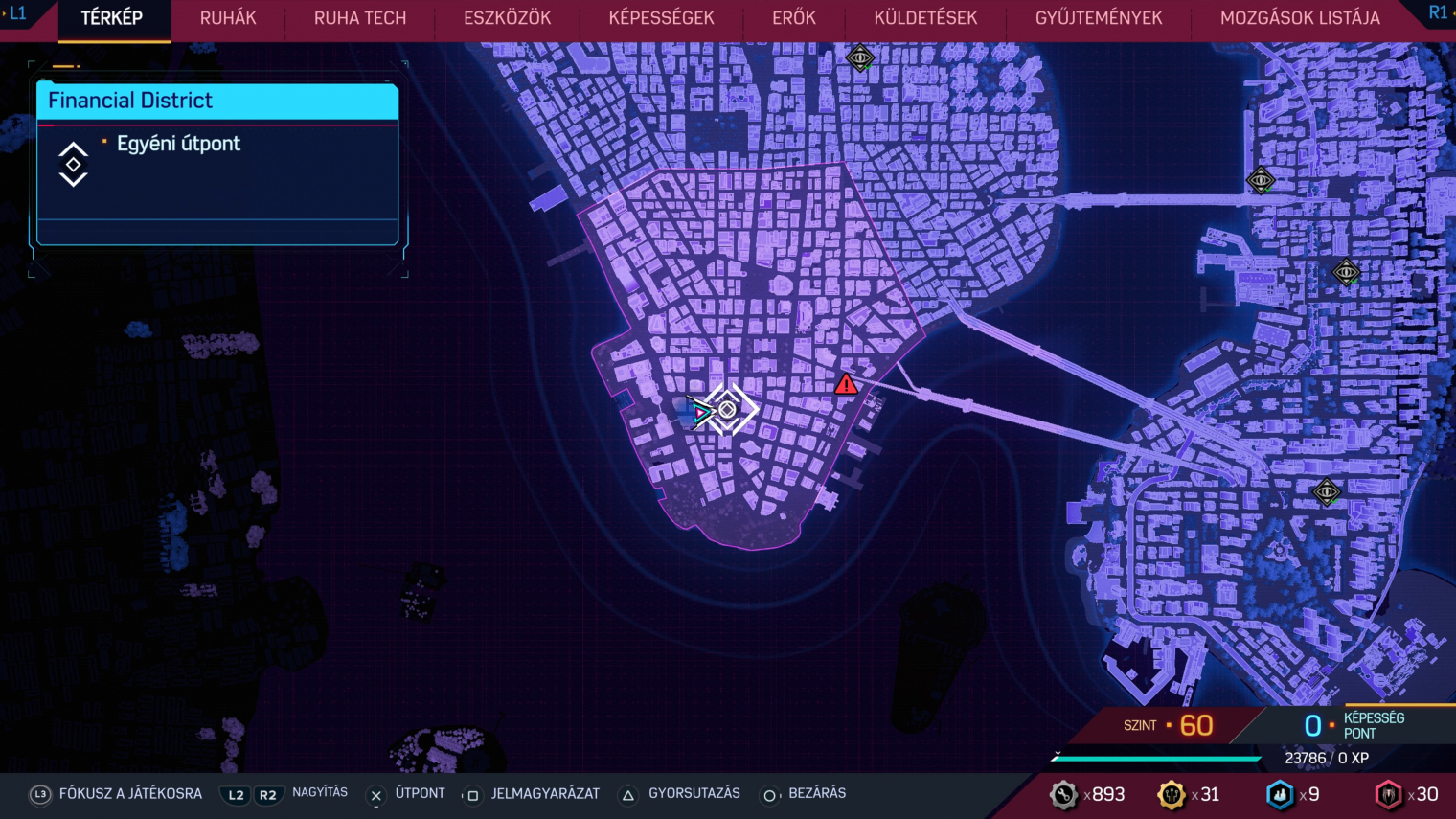This screenshot has width=1456, height=819.
Task: Select the eye marker at the top of the map
Action: click(x=860, y=58)
